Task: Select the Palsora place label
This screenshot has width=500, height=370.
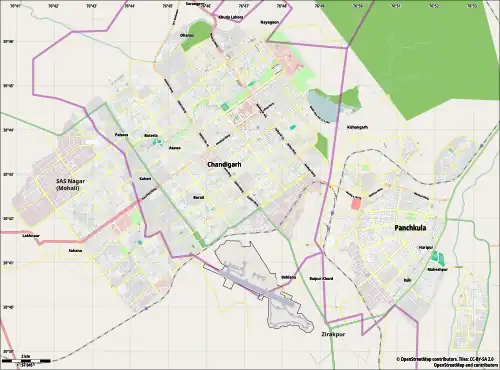Action: click(x=121, y=135)
